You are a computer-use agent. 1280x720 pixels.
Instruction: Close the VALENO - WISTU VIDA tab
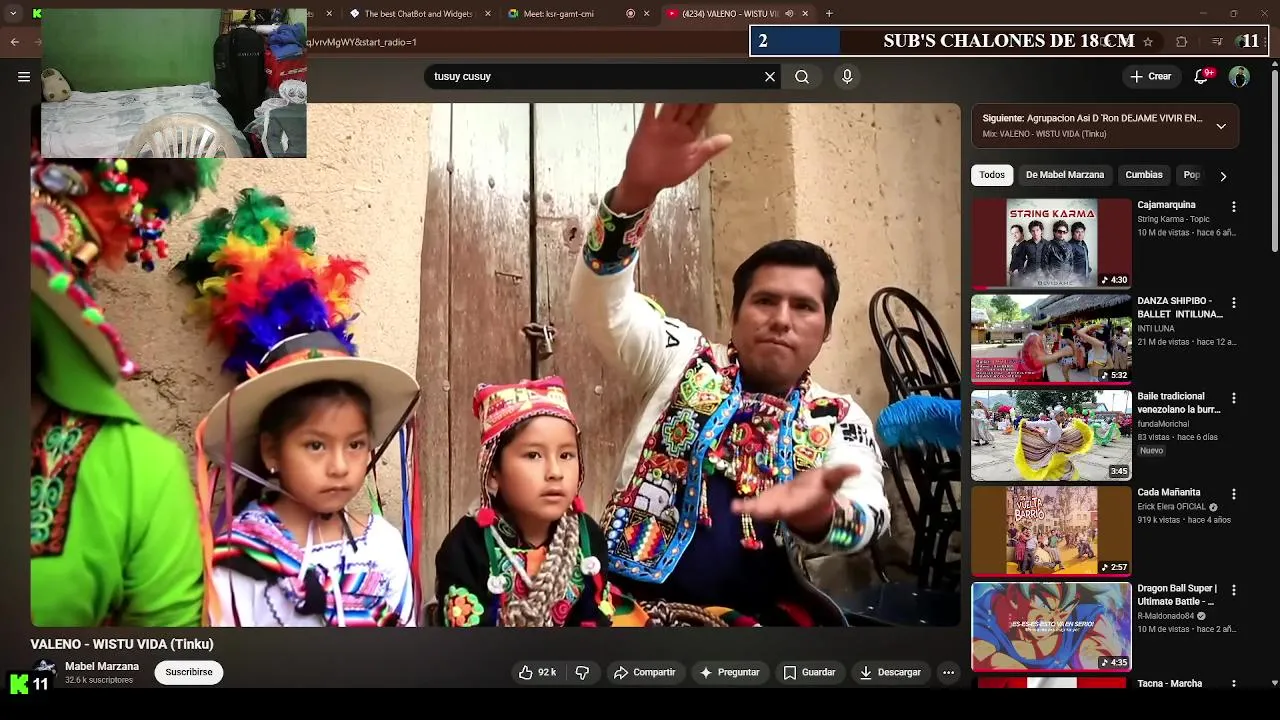[805, 14]
